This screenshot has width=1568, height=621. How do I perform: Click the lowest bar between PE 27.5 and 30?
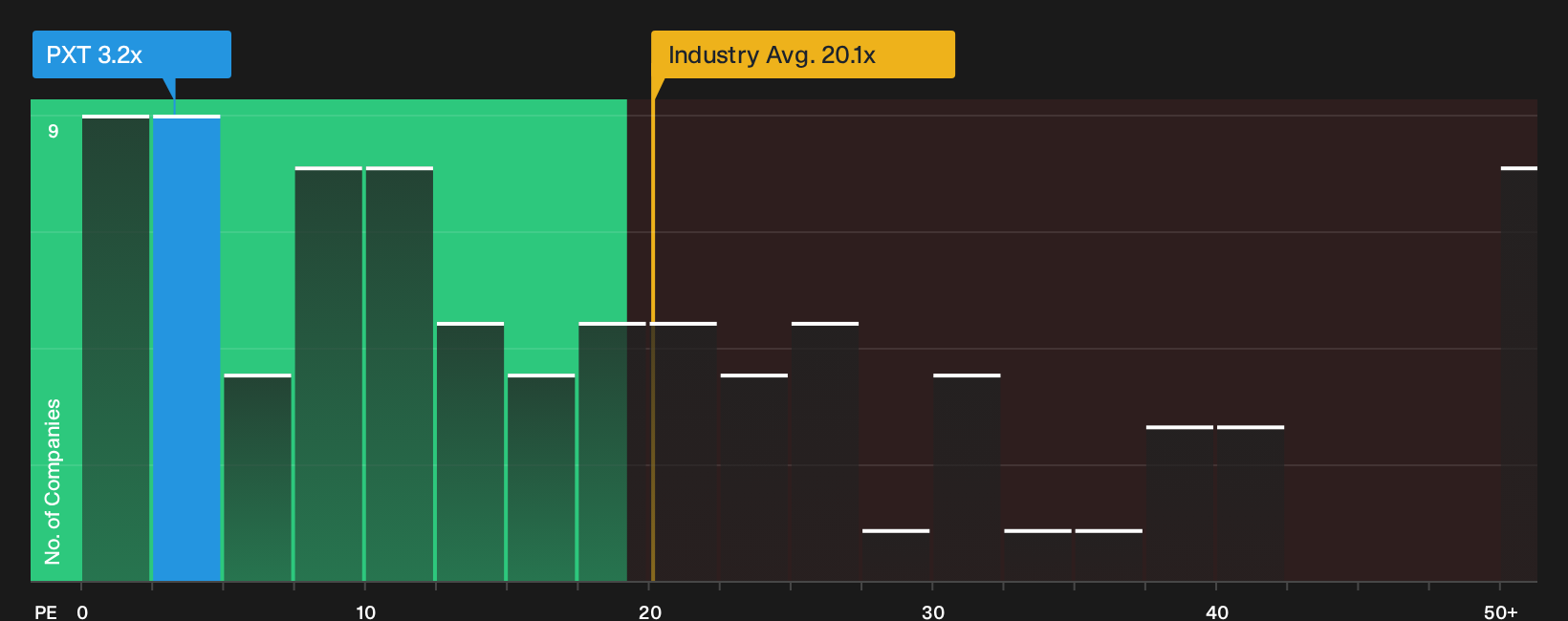[896, 555]
